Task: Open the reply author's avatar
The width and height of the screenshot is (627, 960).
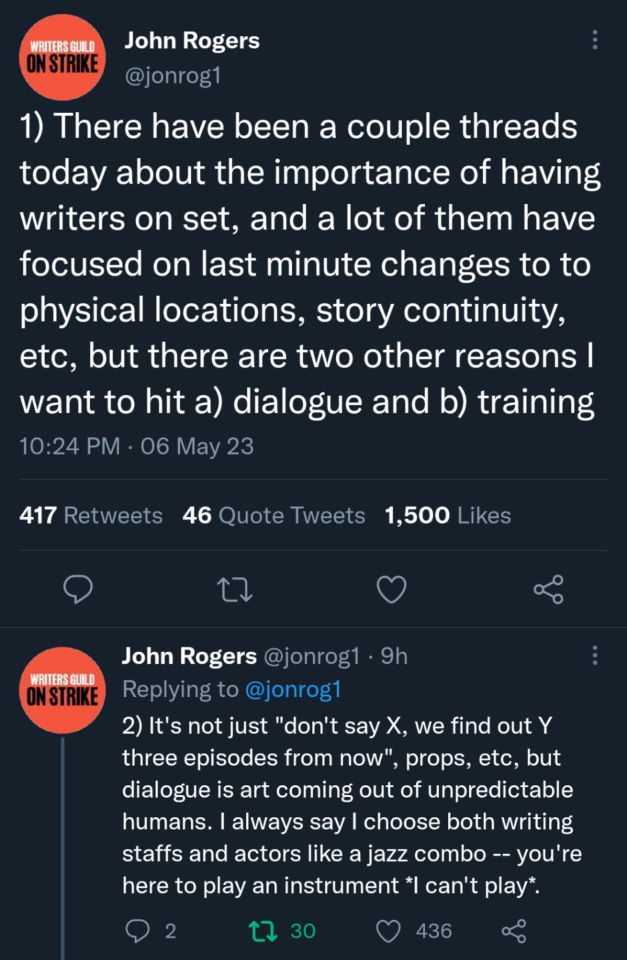Action: (61, 688)
